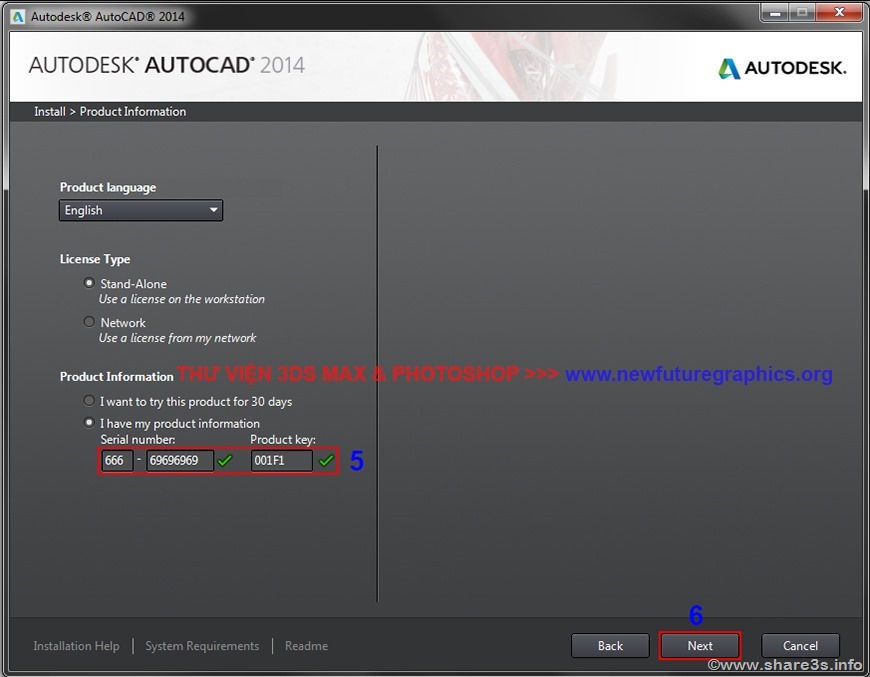Viewport: 870px width, 677px height.
Task: Click the AutoCAD icon in title bar
Action: (18, 17)
